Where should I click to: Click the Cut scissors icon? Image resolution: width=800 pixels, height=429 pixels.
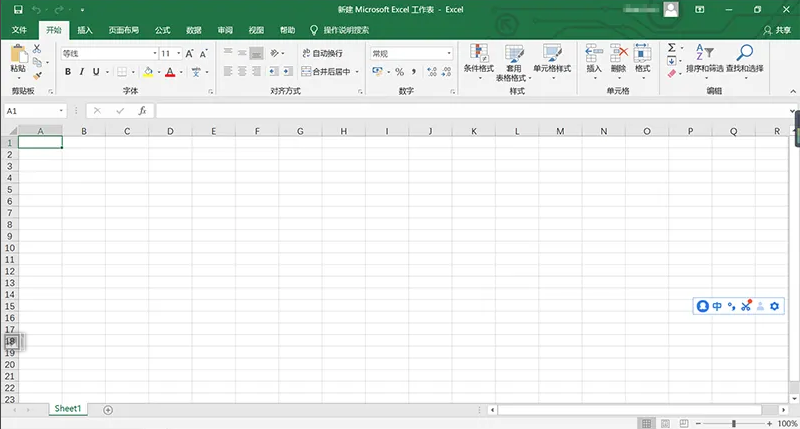(38, 49)
